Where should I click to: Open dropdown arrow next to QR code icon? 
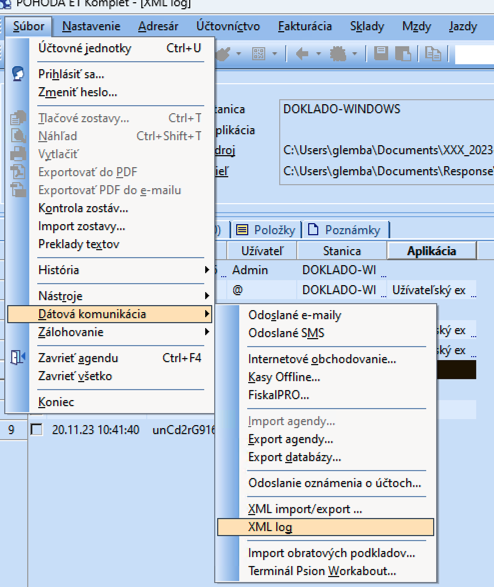point(274,54)
